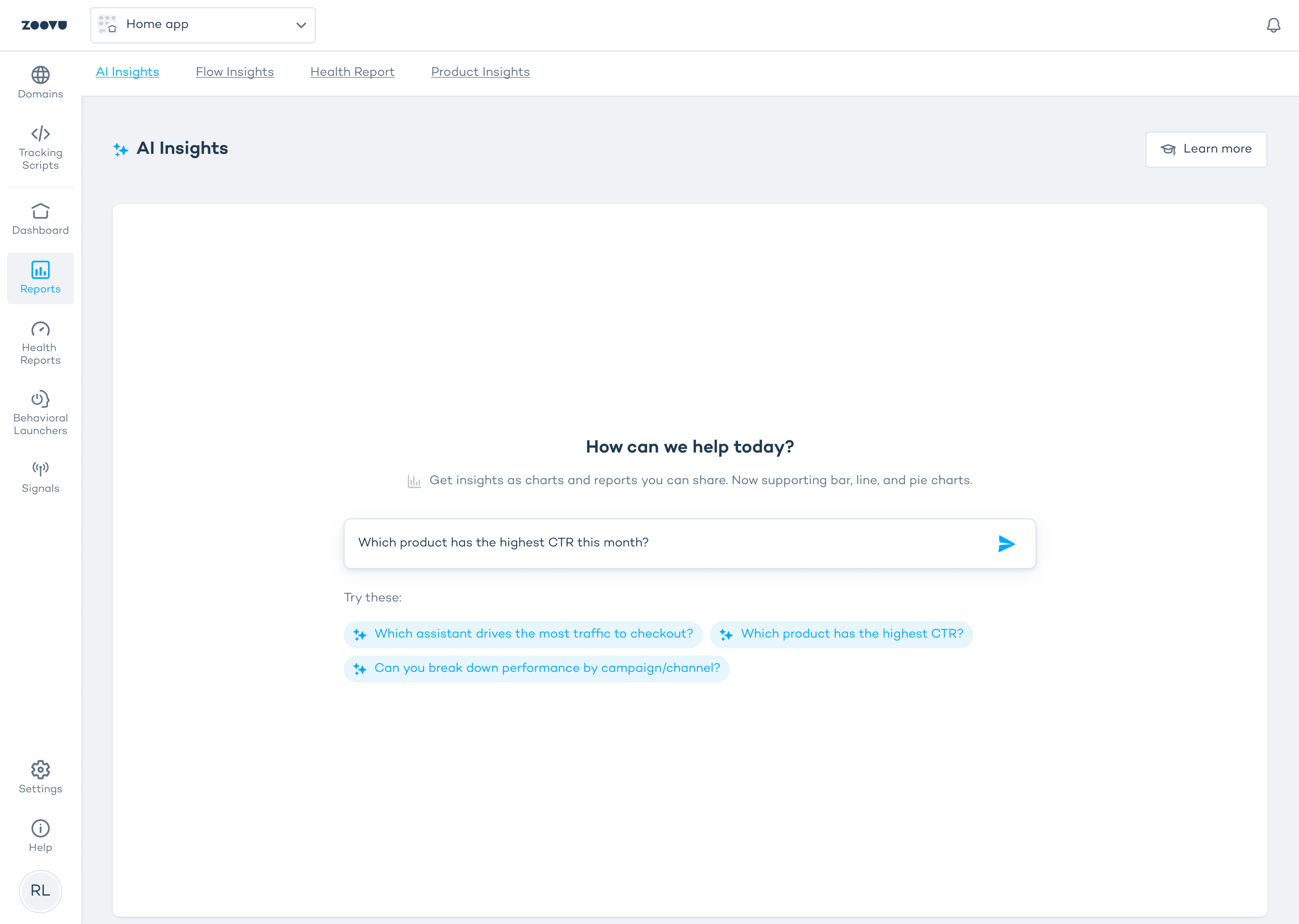Switch to Flow Insights tab
The image size is (1299, 924).
(235, 72)
